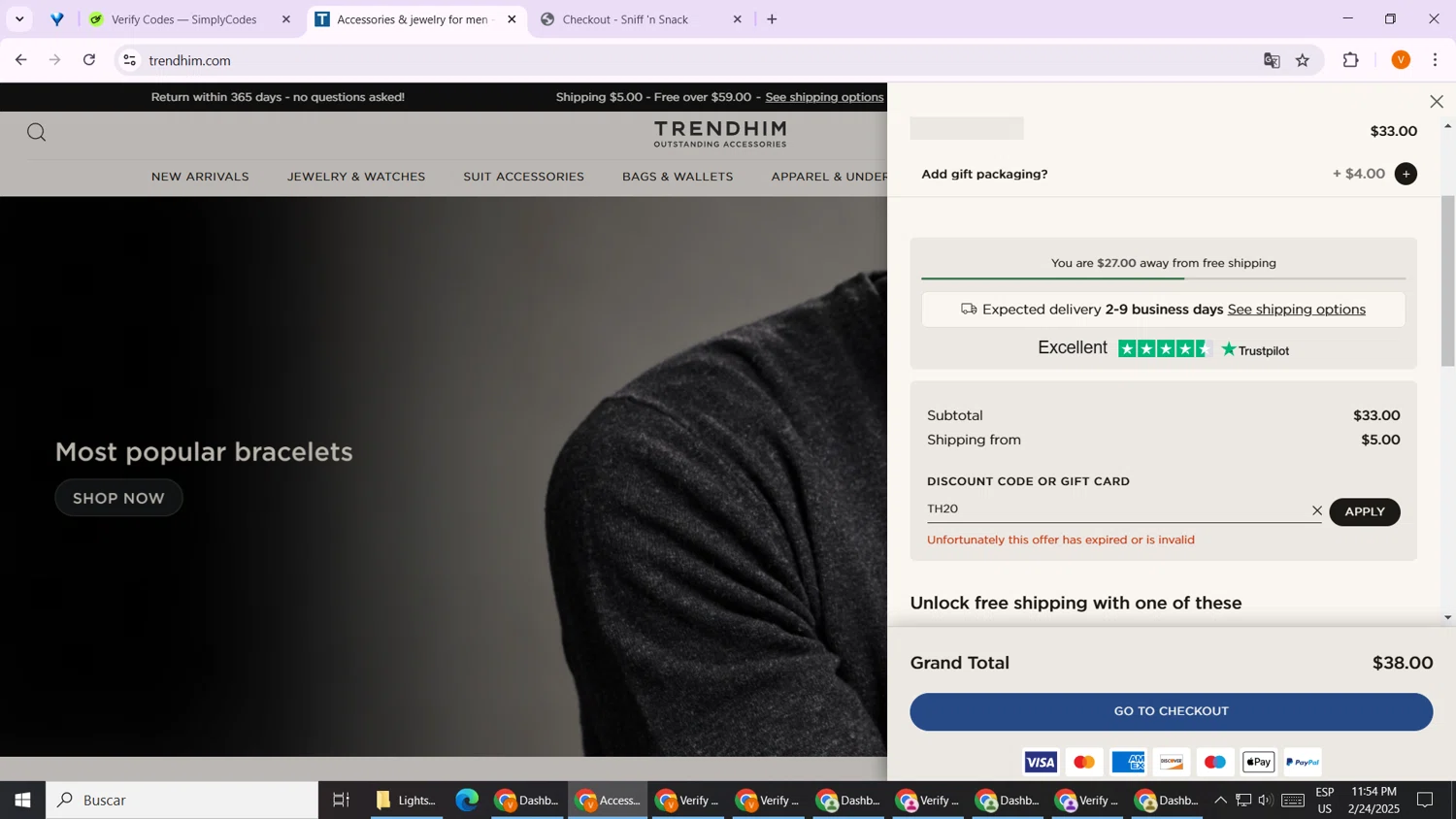Open the tab search dropdown
The image size is (1456, 819).
click(19, 19)
